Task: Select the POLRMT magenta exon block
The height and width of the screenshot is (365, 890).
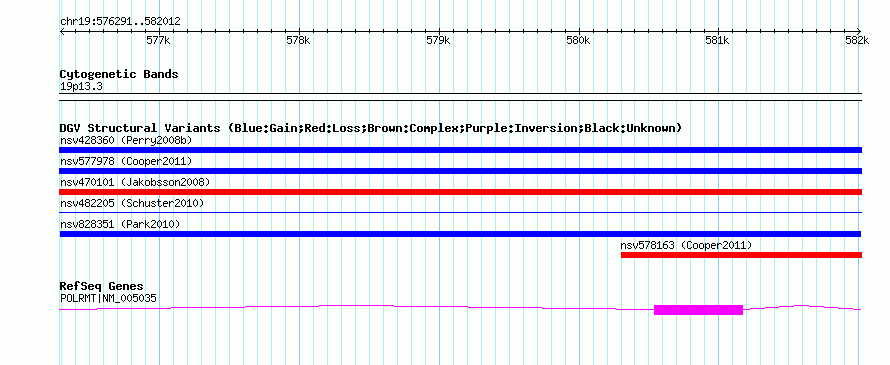Action: [x=698, y=309]
